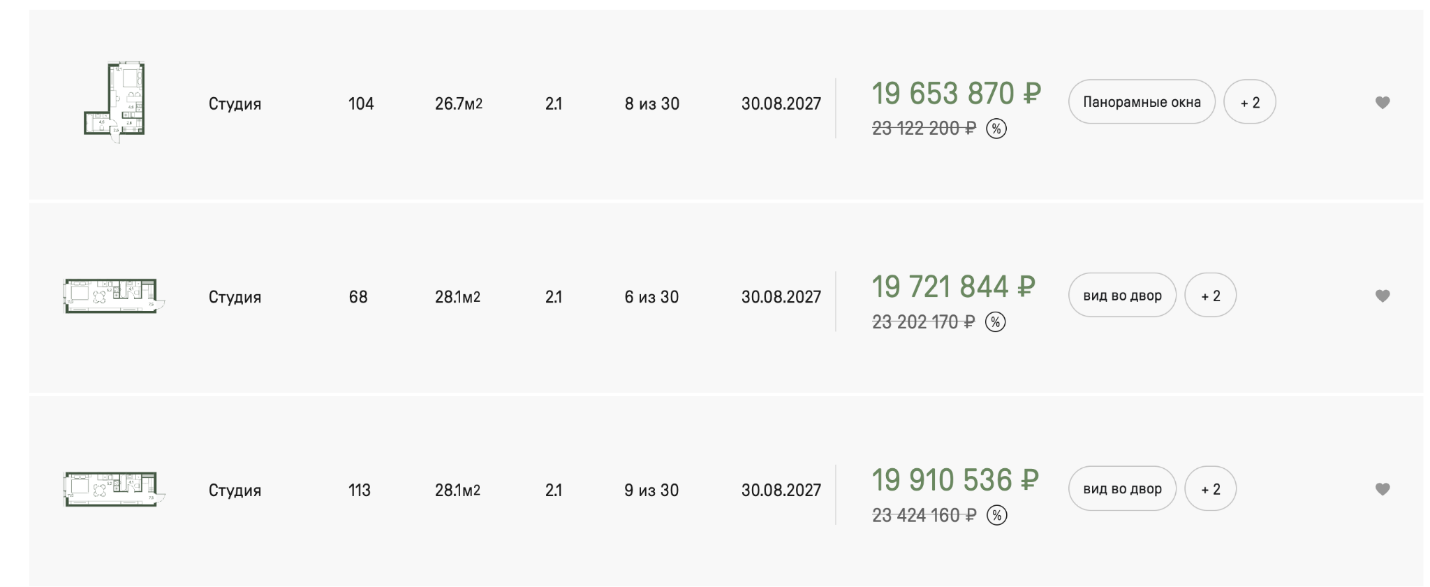View floor plan image of apartment 68
1430x587 pixels.
114,295
